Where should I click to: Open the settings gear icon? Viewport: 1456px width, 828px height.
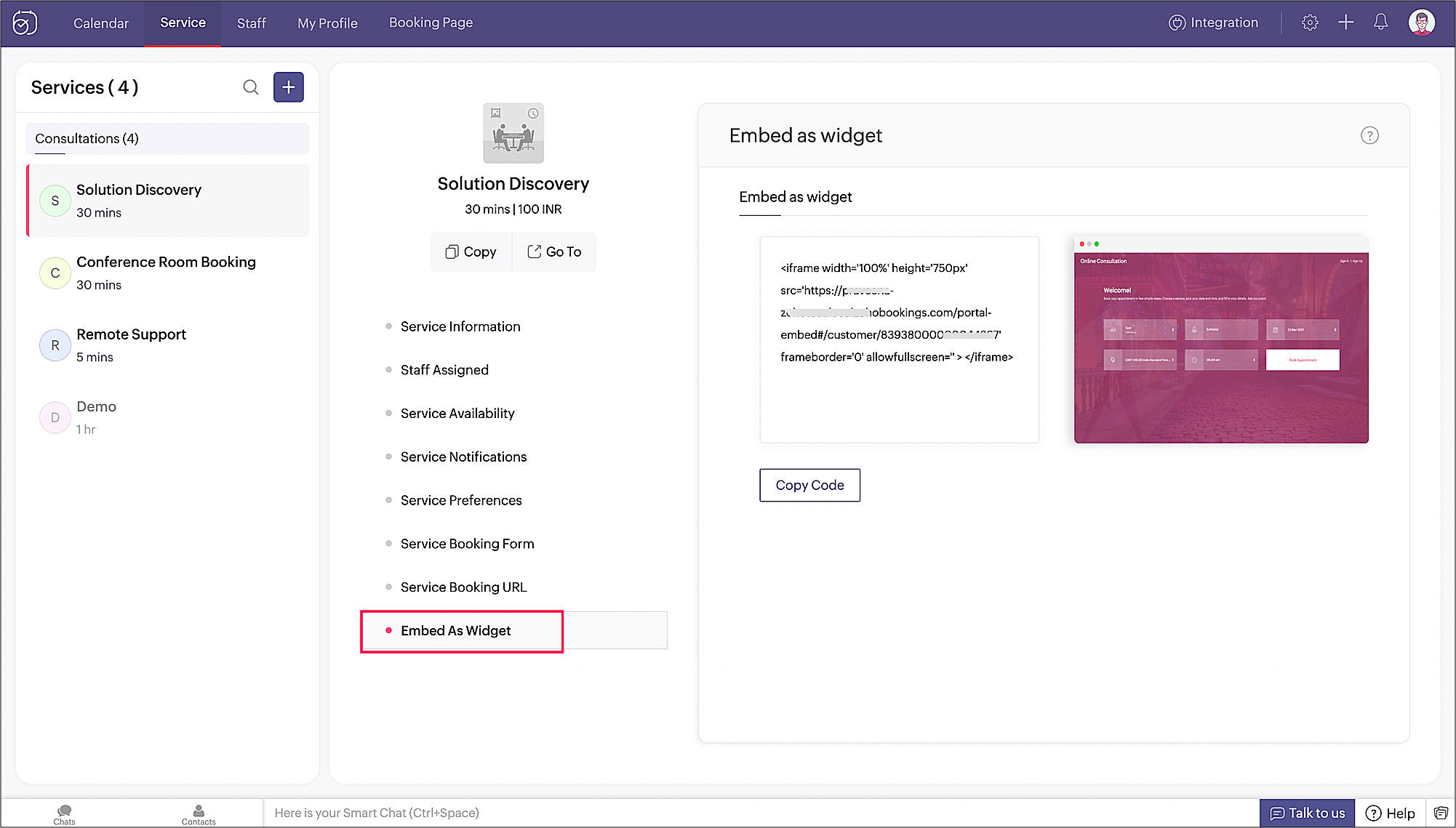[x=1310, y=23]
